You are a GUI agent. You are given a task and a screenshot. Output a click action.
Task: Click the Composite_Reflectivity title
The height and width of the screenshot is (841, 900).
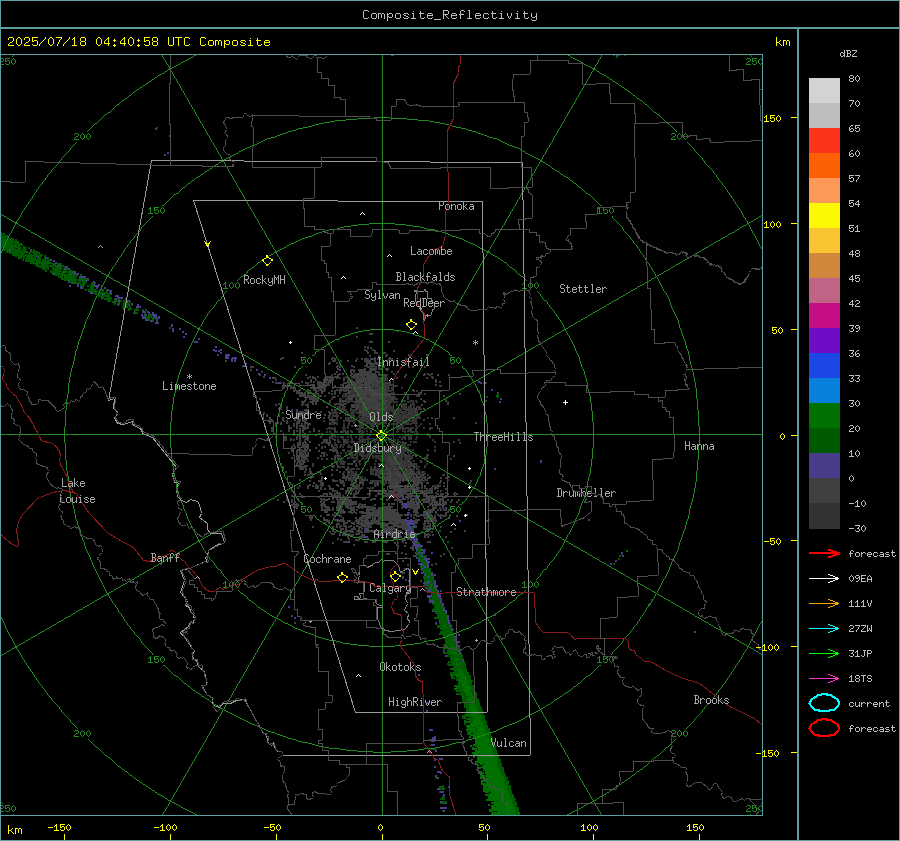click(x=449, y=15)
